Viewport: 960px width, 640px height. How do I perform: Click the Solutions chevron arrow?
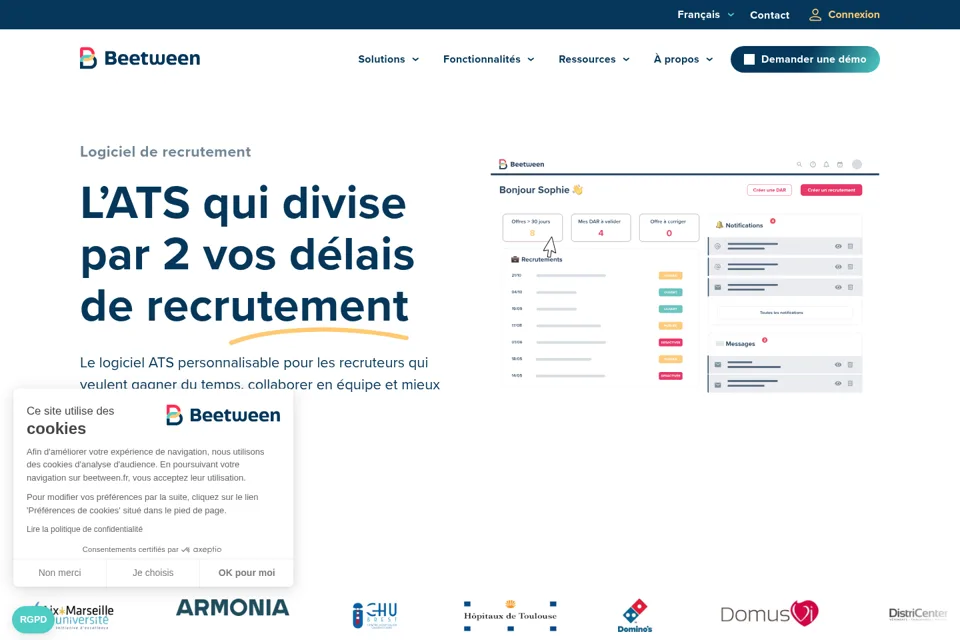(x=416, y=59)
